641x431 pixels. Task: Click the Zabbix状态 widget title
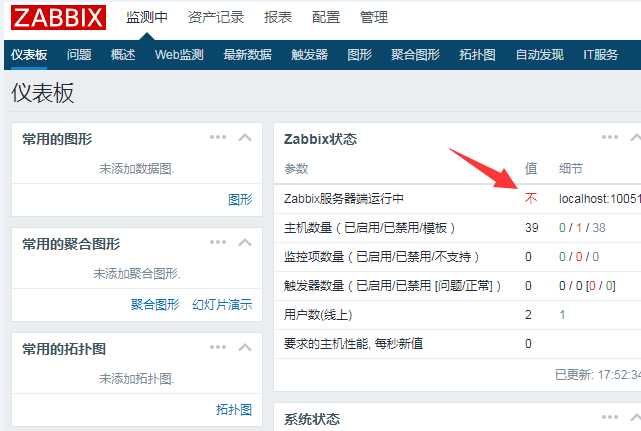click(x=320, y=139)
